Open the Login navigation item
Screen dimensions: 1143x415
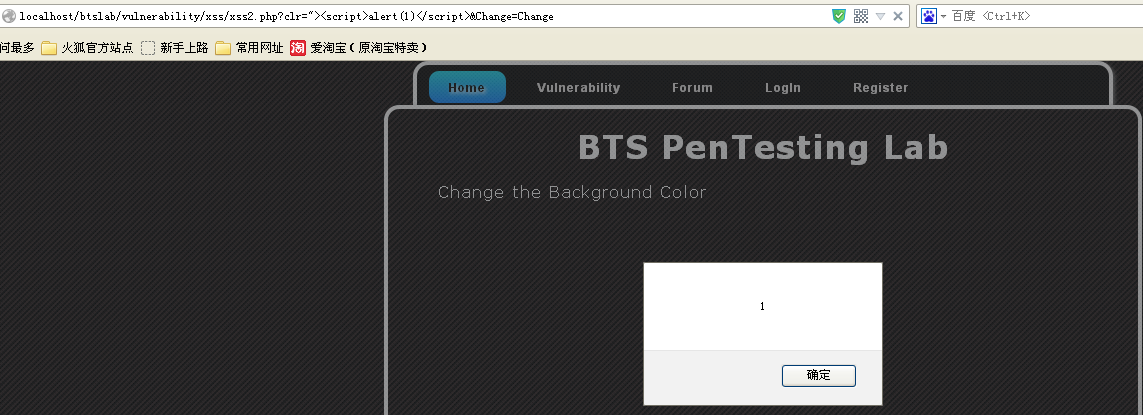[783, 88]
